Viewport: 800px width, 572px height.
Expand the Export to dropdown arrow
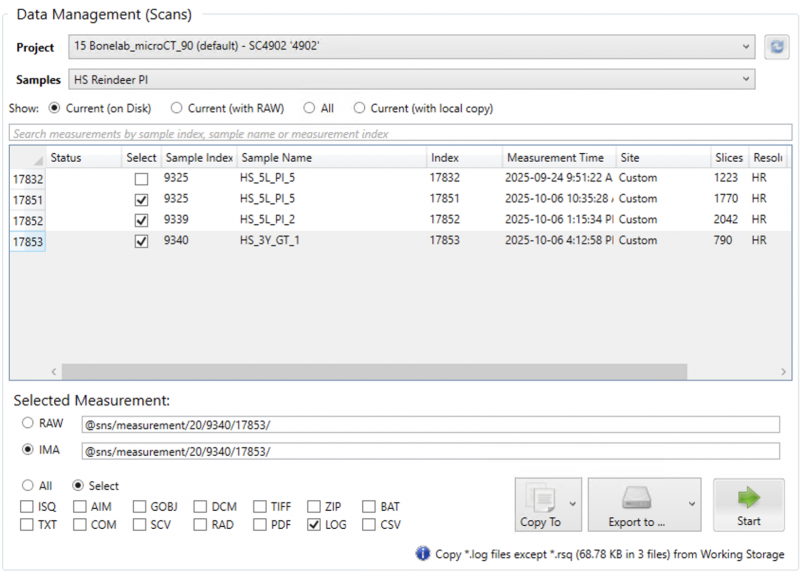pos(692,504)
